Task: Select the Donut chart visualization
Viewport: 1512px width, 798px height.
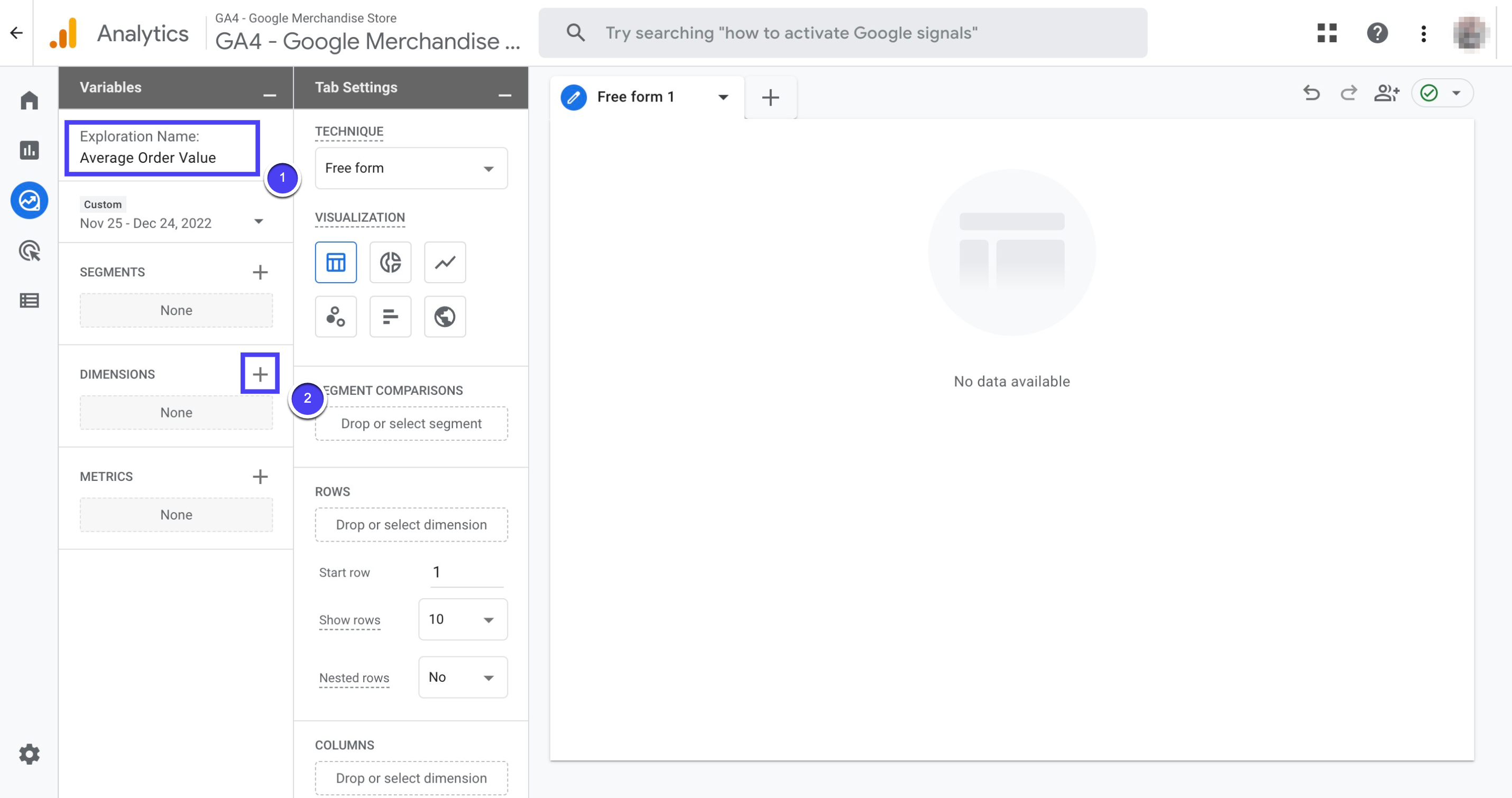Action: pyautogui.click(x=390, y=262)
